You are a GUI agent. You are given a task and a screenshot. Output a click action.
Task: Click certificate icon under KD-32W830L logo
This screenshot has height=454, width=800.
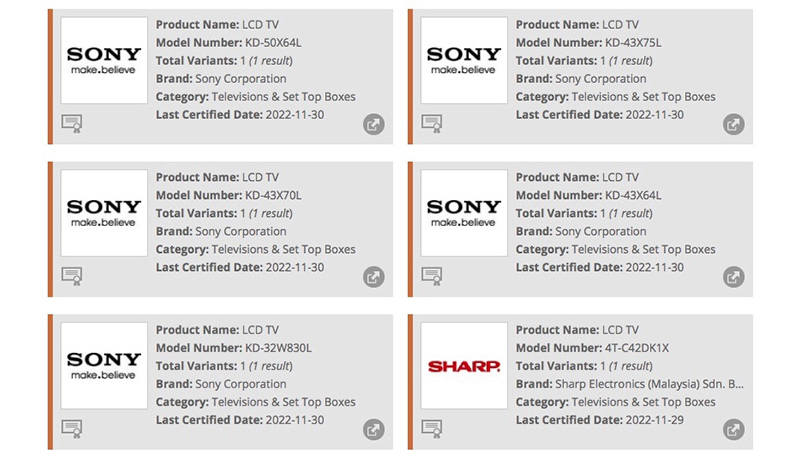pos(72,428)
